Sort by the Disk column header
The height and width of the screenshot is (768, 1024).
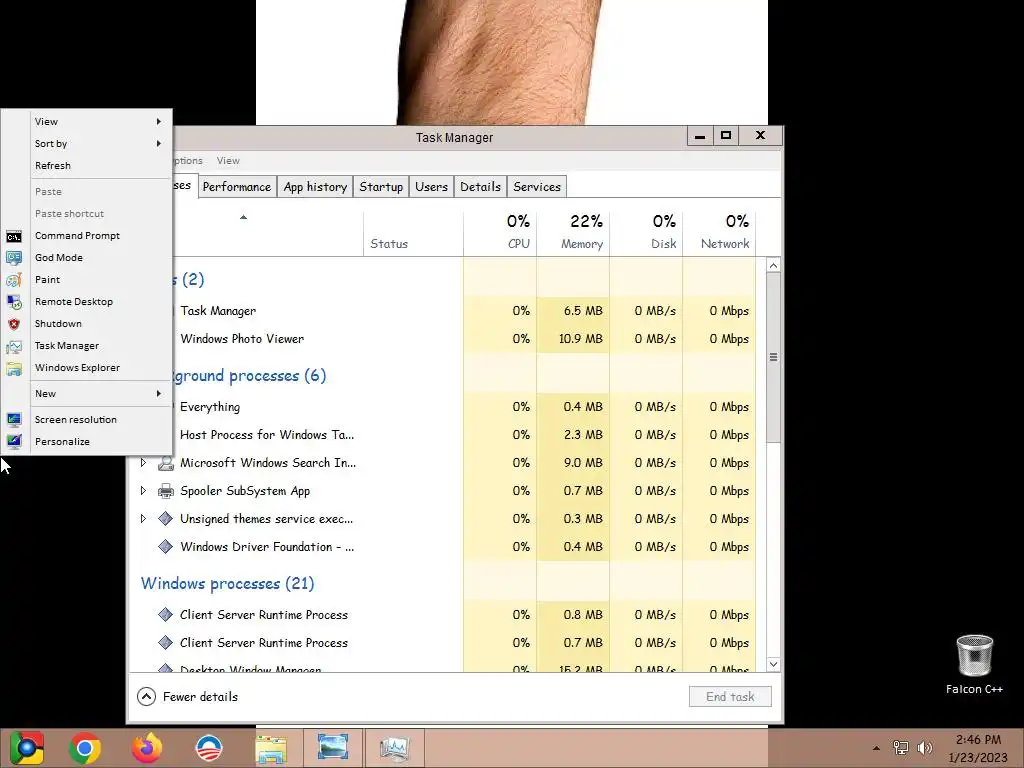(646, 232)
